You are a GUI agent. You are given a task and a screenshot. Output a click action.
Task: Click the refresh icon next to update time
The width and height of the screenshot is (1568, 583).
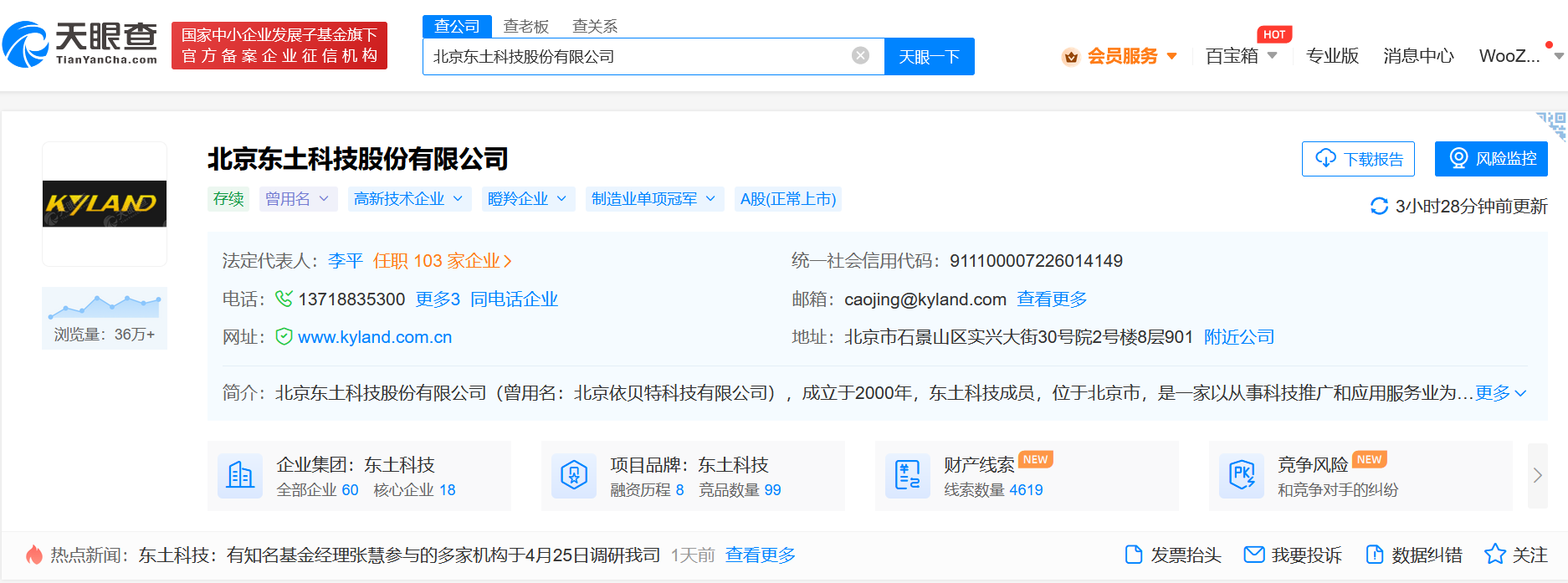click(1379, 206)
